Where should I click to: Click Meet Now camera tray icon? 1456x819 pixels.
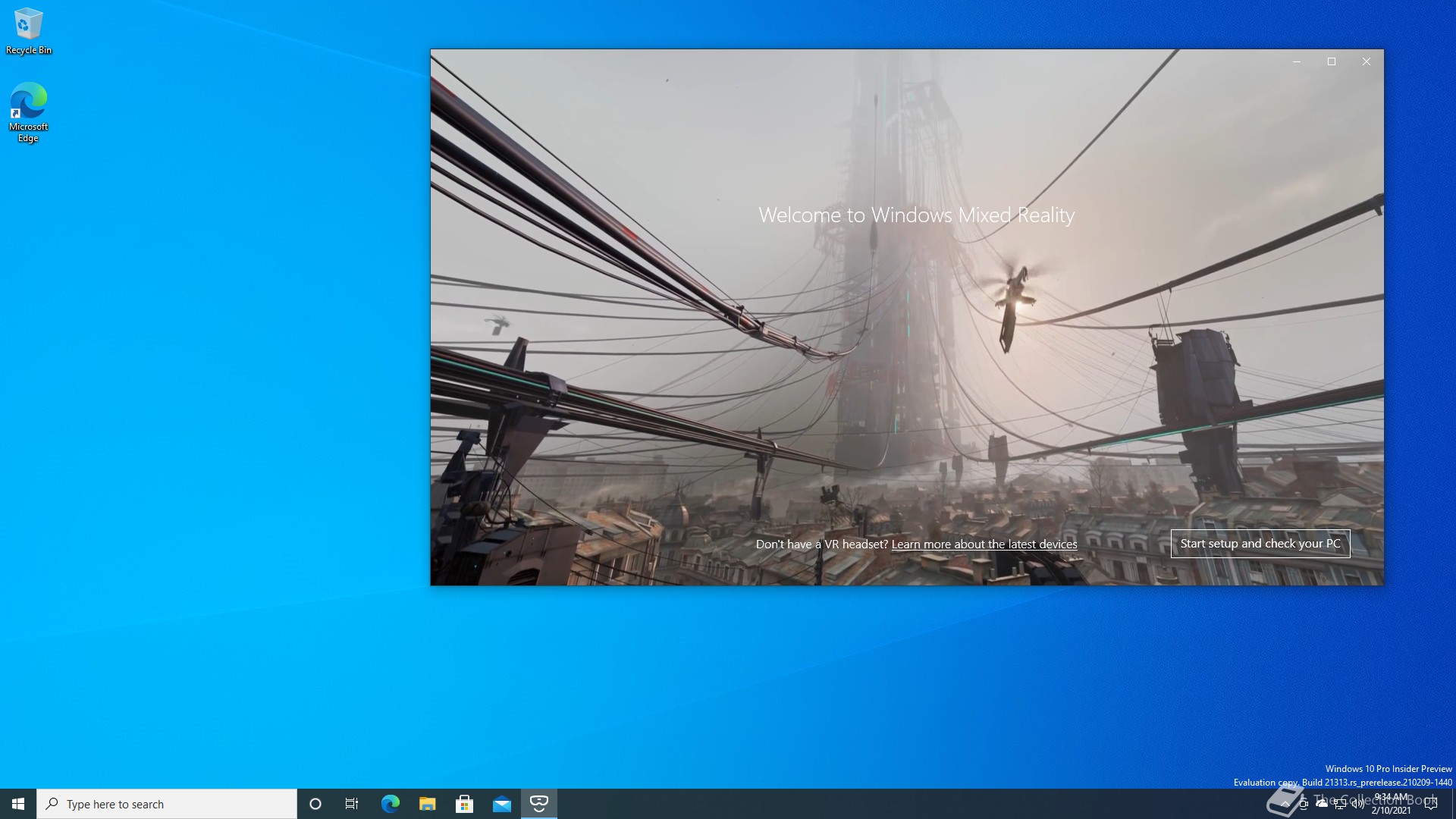1304,804
